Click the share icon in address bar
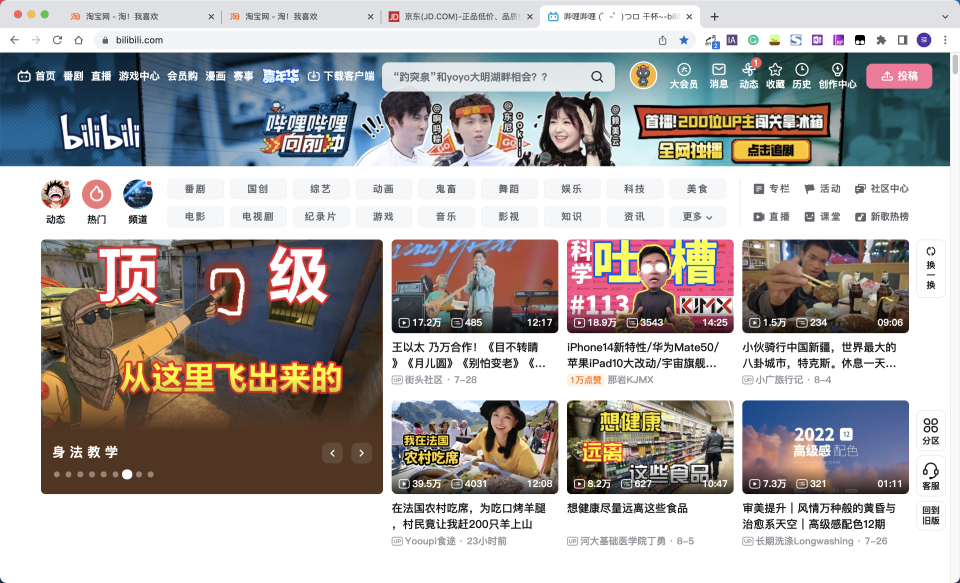Image resolution: width=960 pixels, height=583 pixels. pyautogui.click(x=662, y=40)
